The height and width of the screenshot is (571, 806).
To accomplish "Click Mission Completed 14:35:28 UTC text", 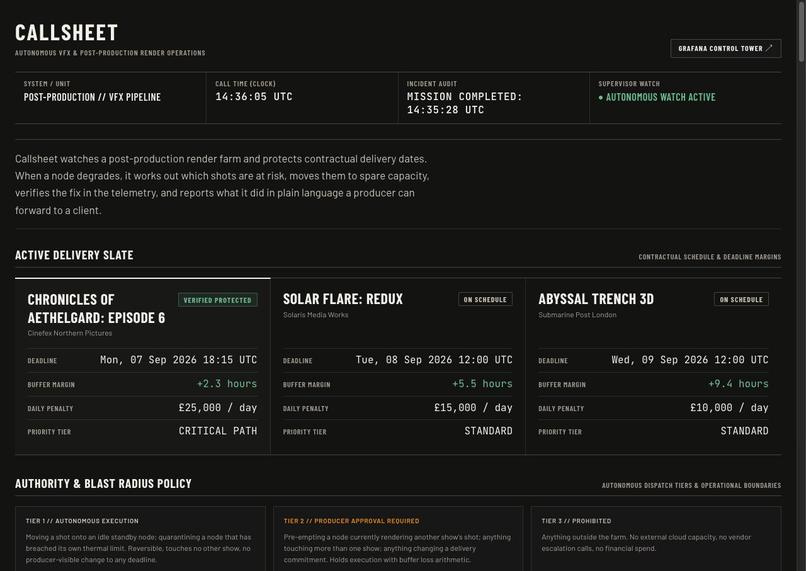I will coord(465,103).
